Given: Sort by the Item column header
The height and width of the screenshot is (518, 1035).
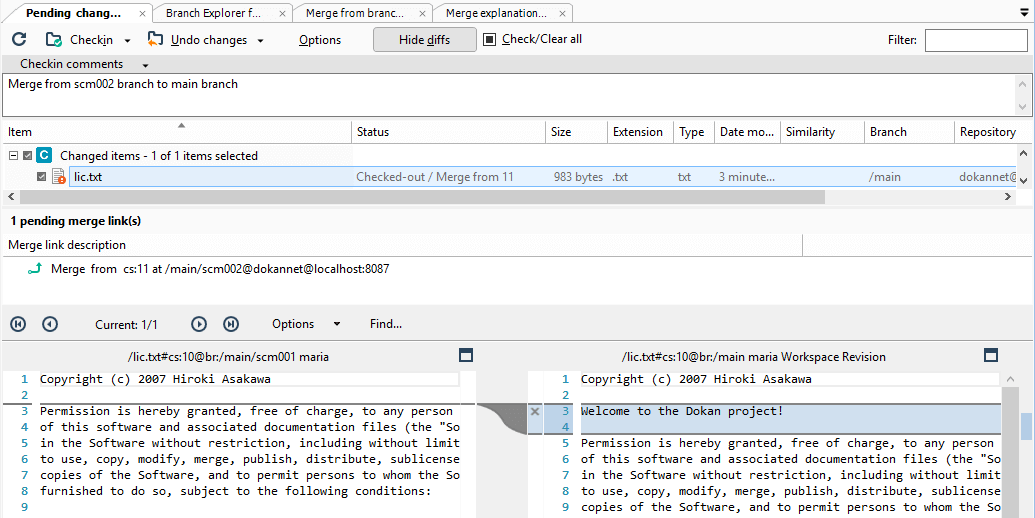Looking at the screenshot, I should click(177, 132).
